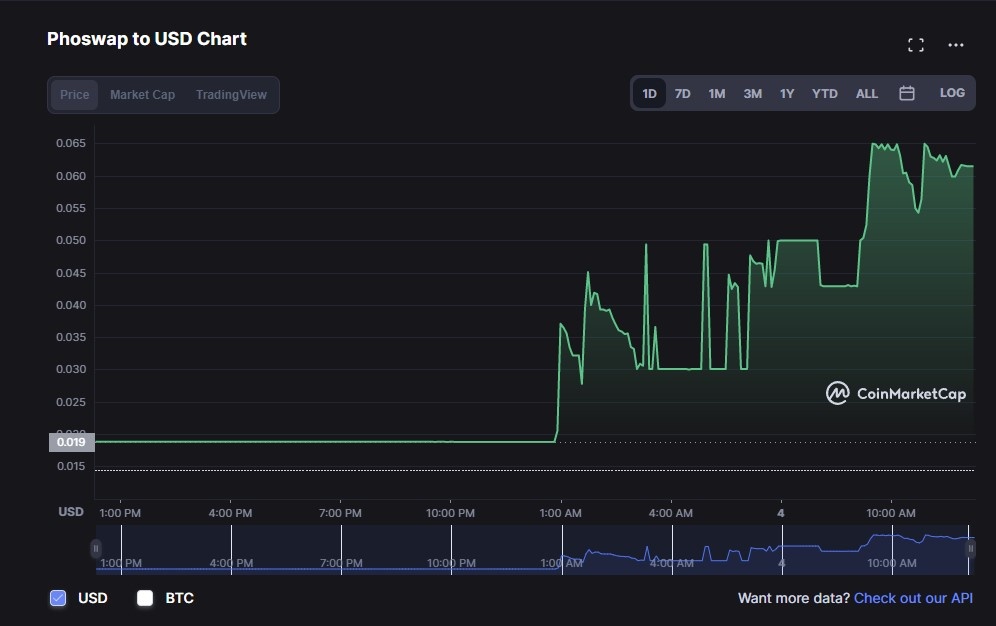Viewport: 996px width, 626px height.
Task: Toggle the USD currency checkbox
Action: pos(58,598)
